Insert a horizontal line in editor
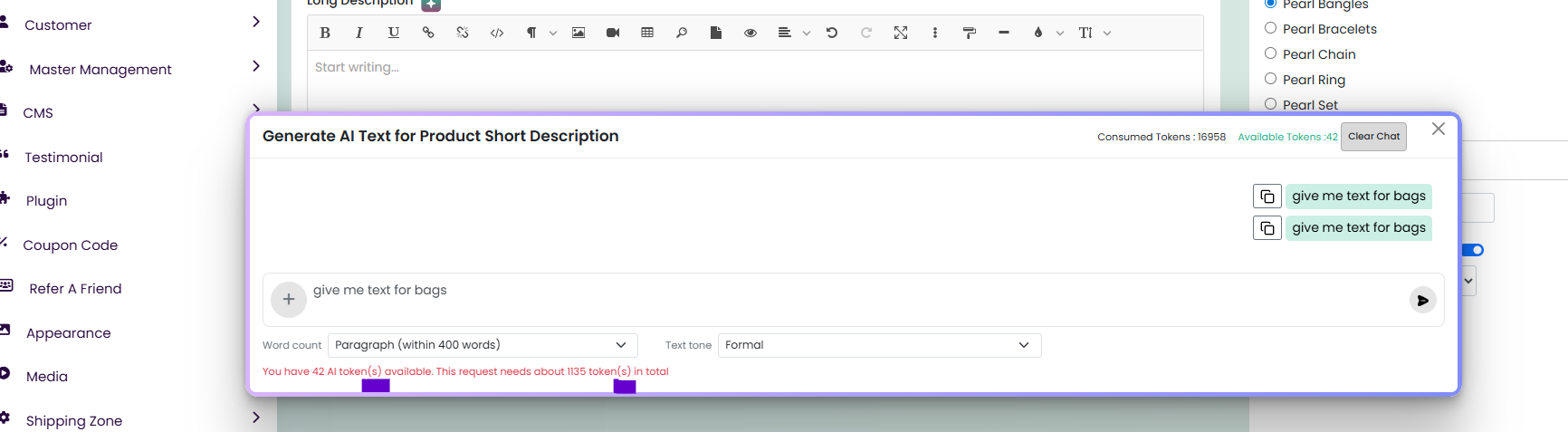This screenshot has height=432, width=1568. point(1004,33)
